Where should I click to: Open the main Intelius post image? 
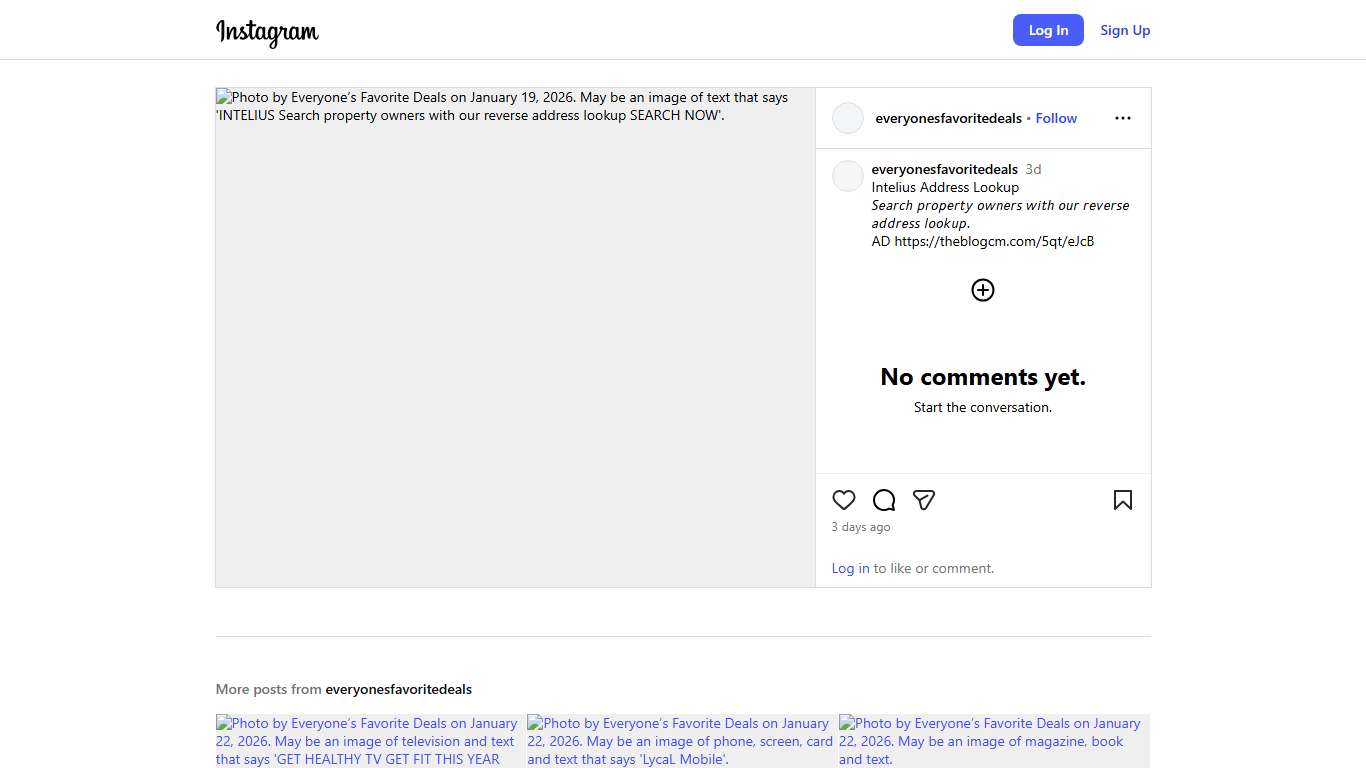coord(515,337)
